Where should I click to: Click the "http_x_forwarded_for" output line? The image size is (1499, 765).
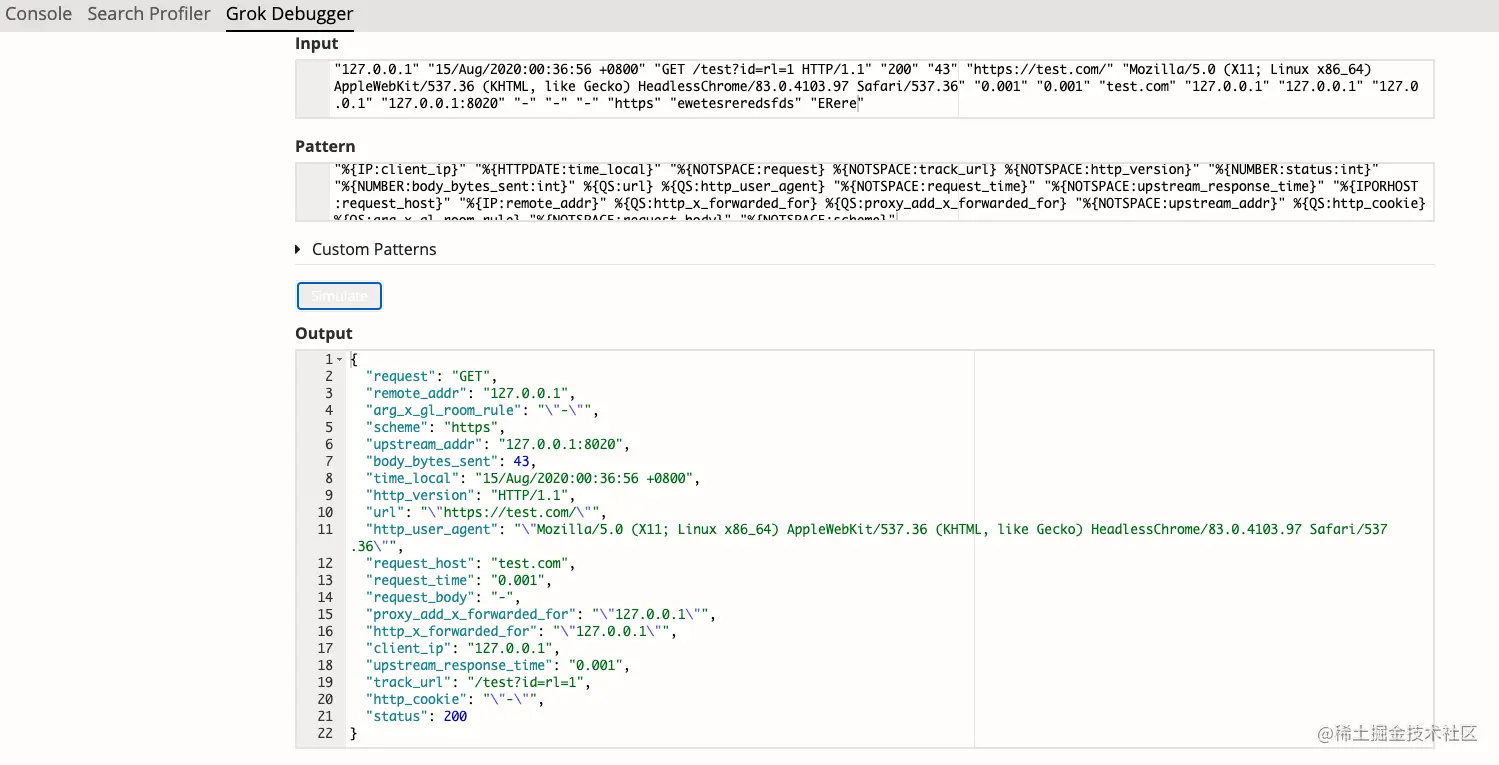coord(521,631)
